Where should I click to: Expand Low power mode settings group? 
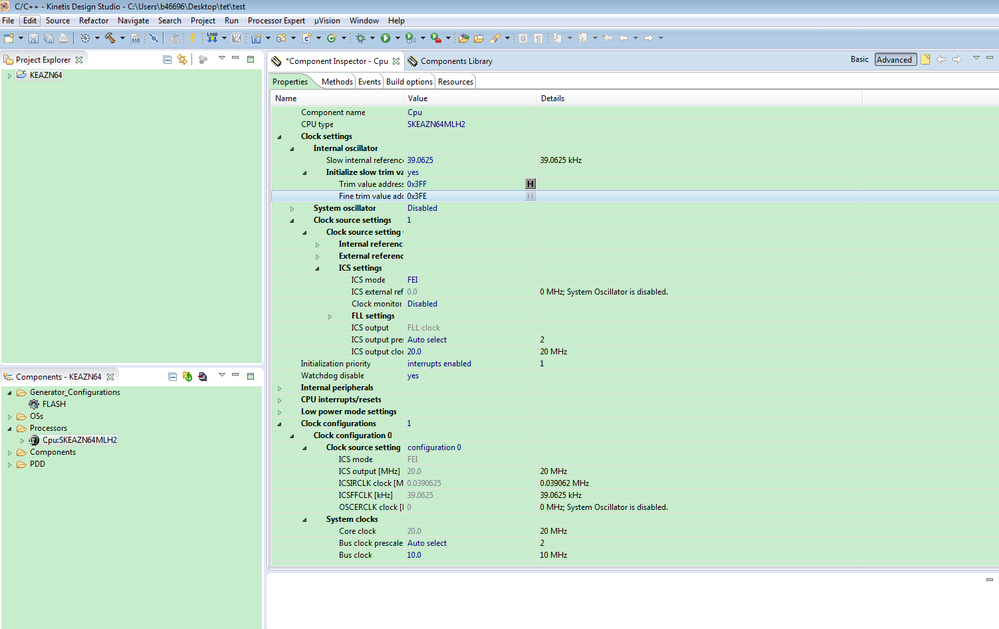(x=279, y=412)
